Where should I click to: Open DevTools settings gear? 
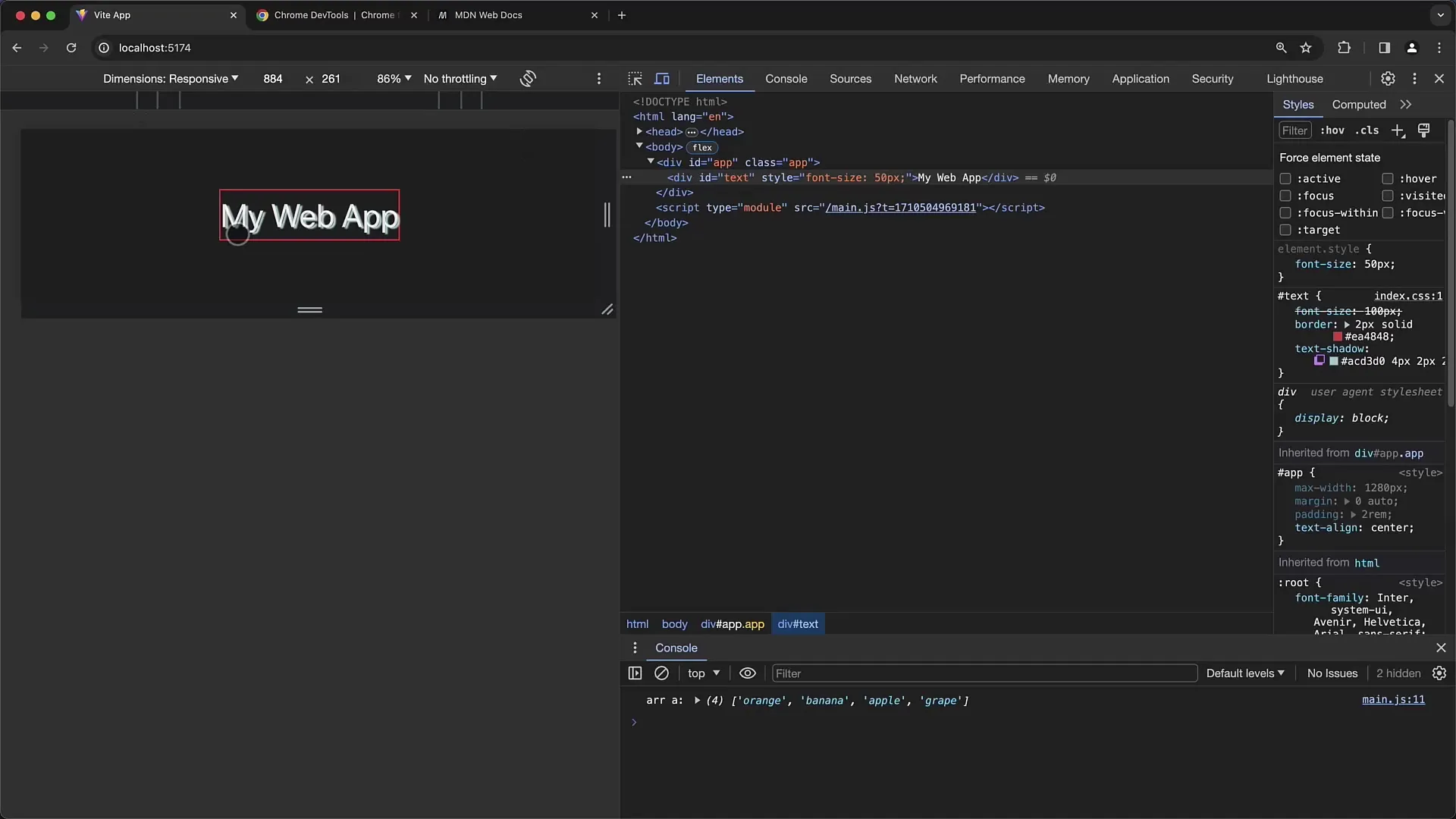pyautogui.click(x=1388, y=79)
